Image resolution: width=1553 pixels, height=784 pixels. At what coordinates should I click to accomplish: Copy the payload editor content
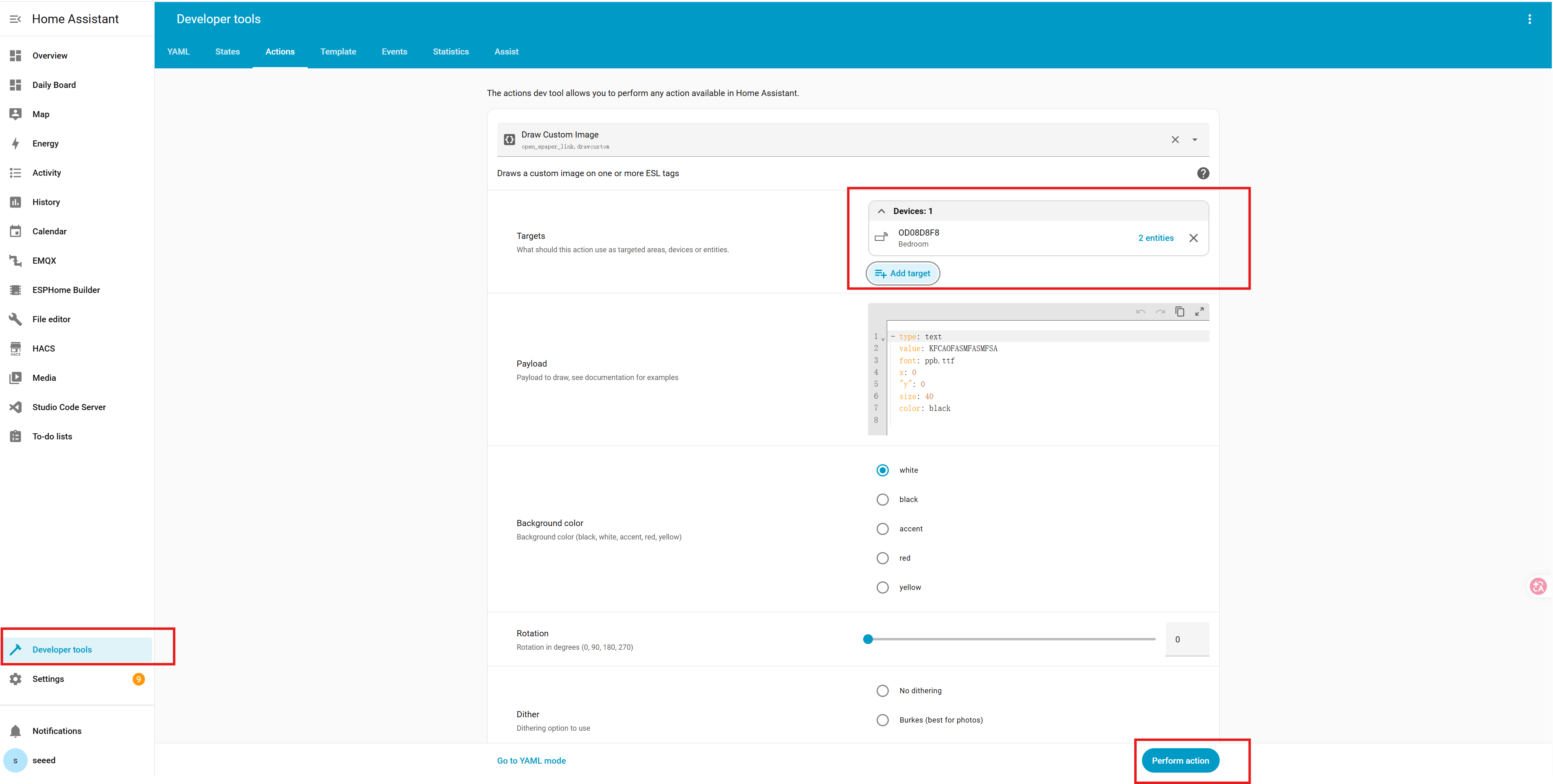click(1179, 312)
